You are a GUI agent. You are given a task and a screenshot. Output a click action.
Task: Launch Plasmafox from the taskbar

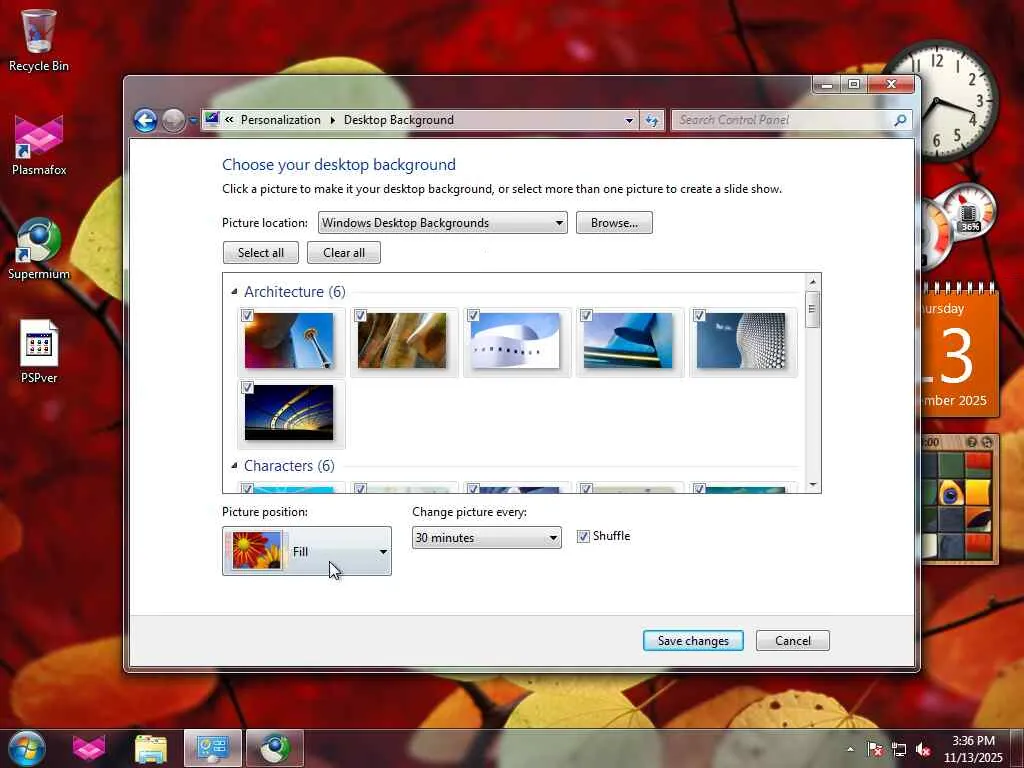pos(89,749)
